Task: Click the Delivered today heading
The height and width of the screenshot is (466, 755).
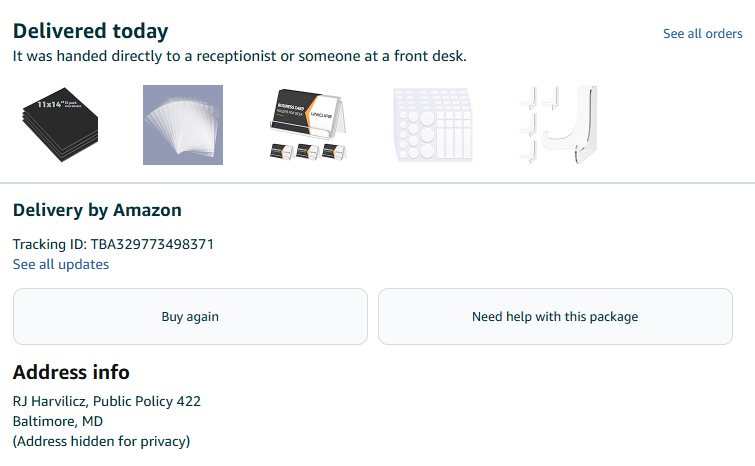Action: (x=90, y=31)
